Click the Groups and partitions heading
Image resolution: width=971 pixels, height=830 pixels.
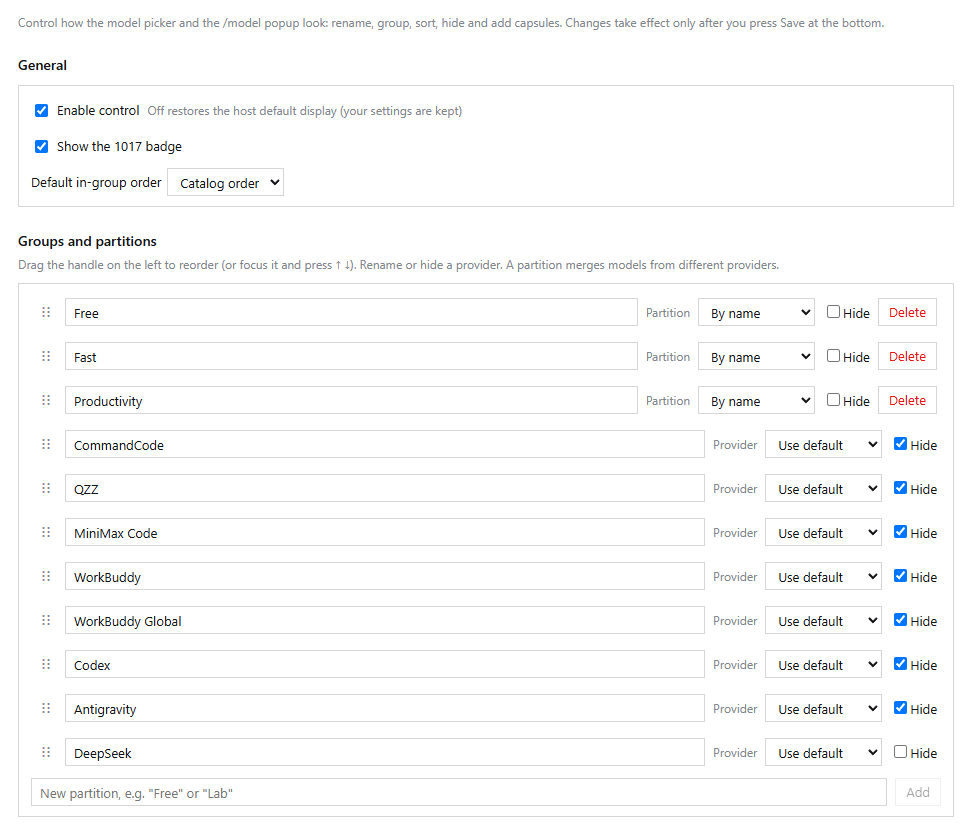pyautogui.click(x=87, y=241)
